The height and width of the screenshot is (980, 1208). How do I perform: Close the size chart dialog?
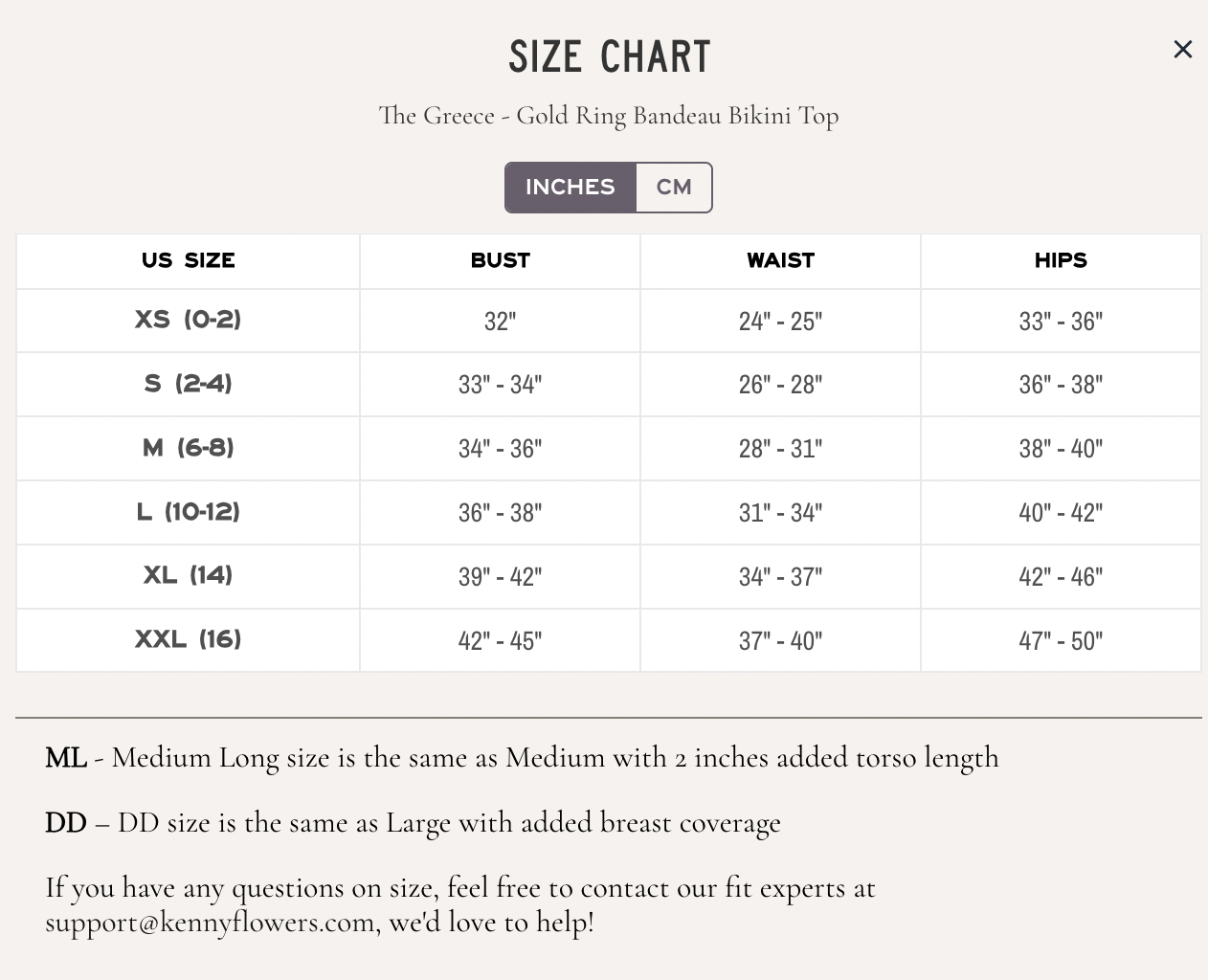(1182, 50)
